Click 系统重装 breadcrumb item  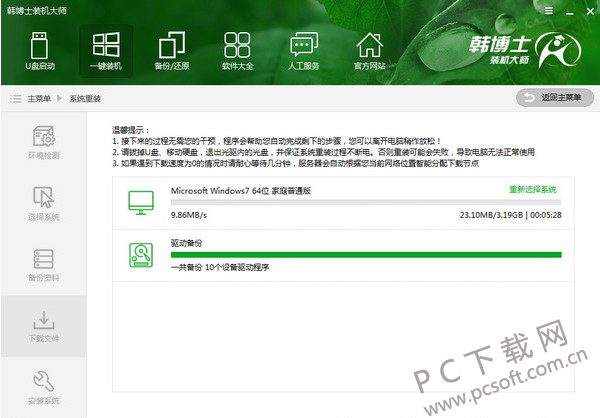click(x=85, y=99)
